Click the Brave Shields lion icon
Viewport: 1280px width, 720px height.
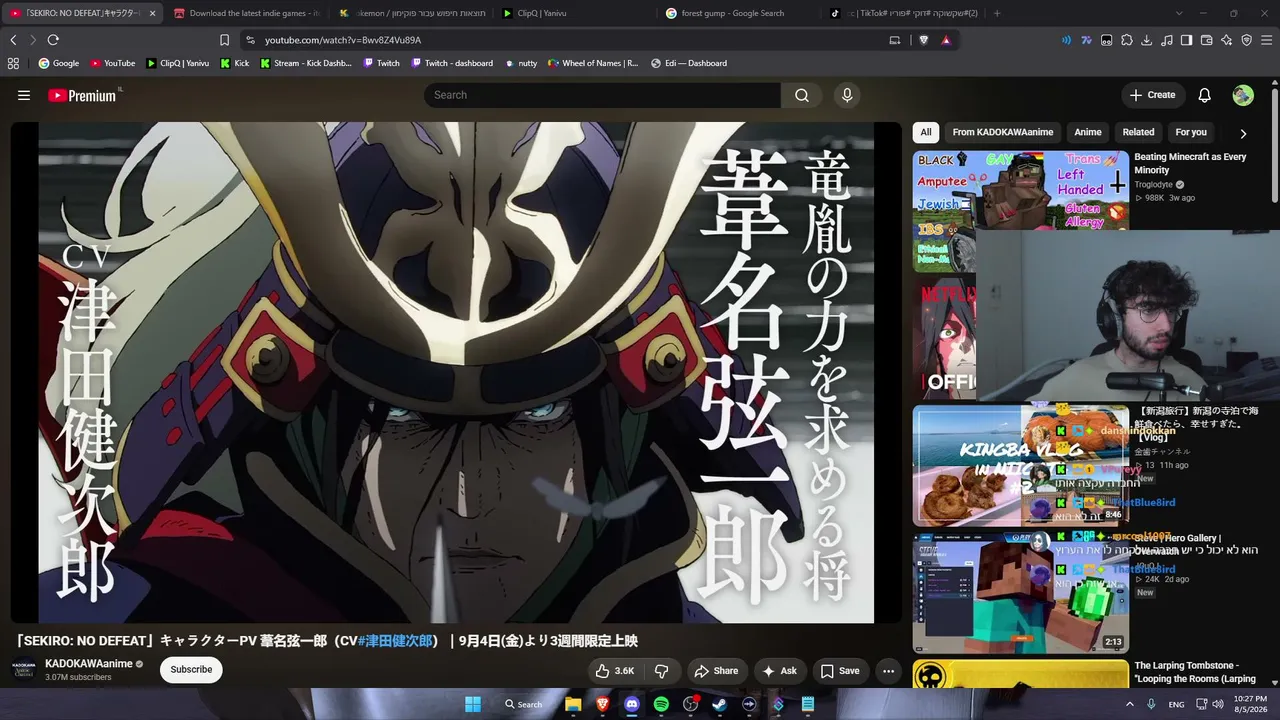point(923,40)
